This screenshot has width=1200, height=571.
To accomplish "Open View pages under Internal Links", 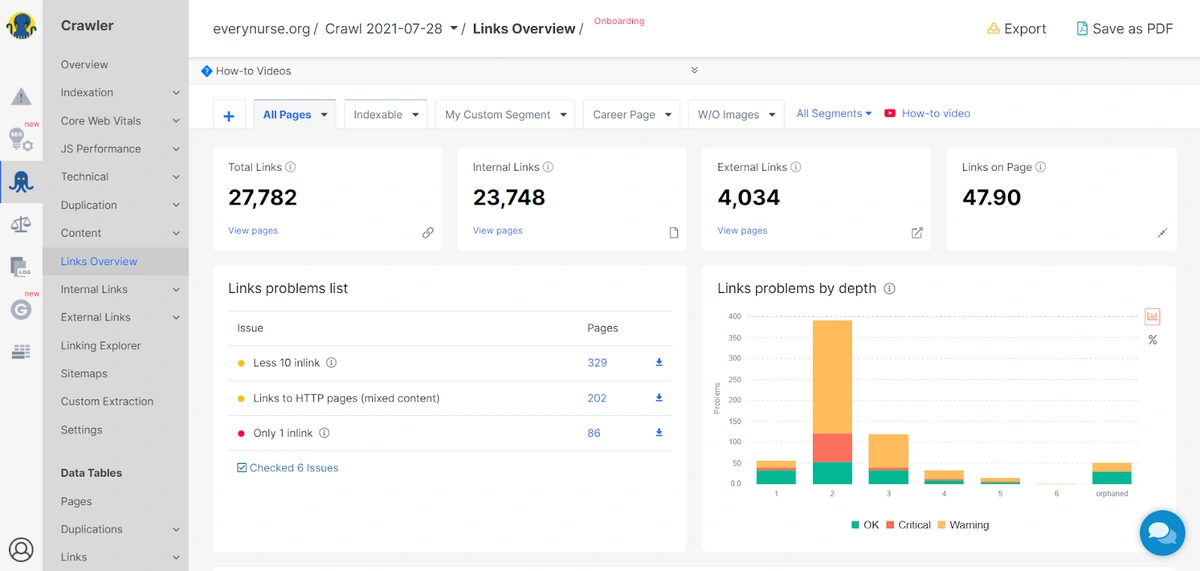I will 497,231.
